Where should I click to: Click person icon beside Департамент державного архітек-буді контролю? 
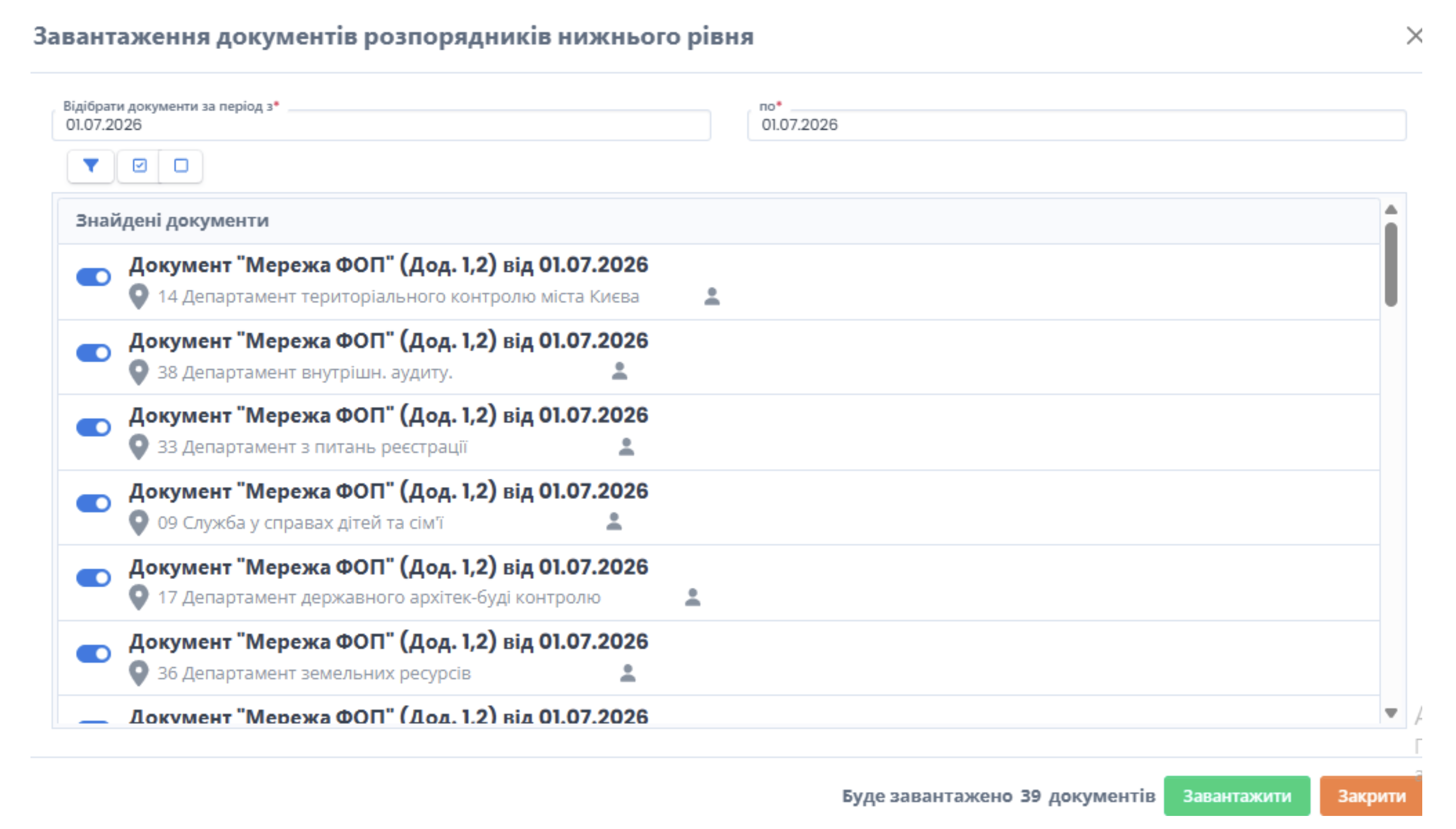(x=692, y=598)
